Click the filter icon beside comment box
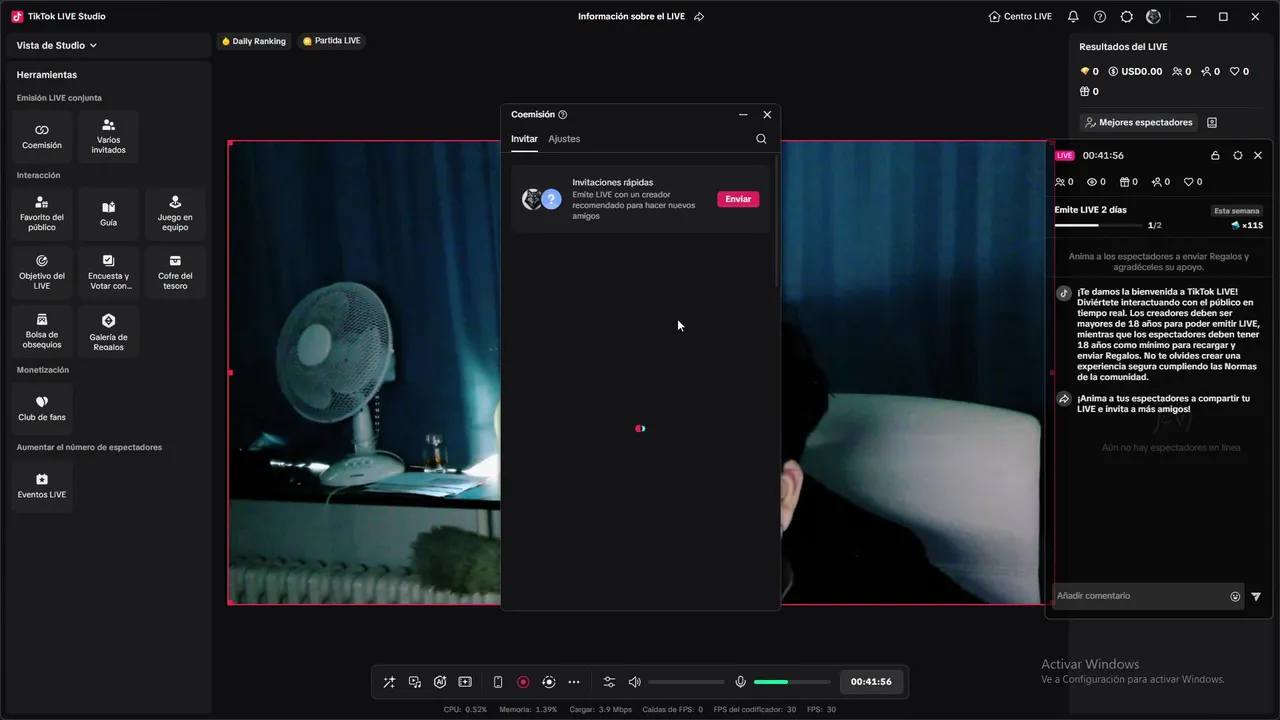 (x=1256, y=596)
